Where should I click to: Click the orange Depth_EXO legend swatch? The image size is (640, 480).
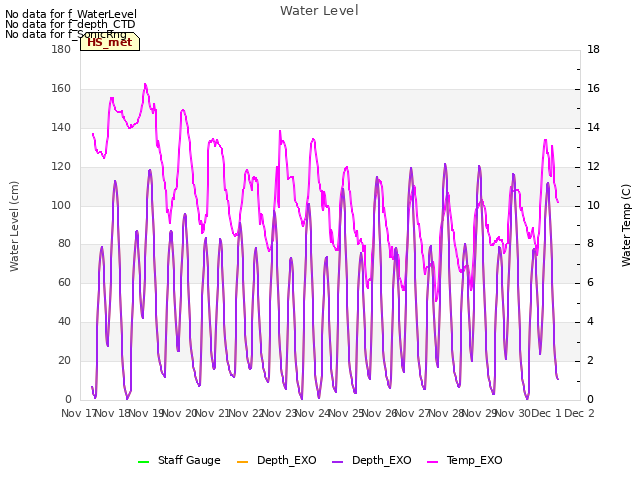click(242, 462)
